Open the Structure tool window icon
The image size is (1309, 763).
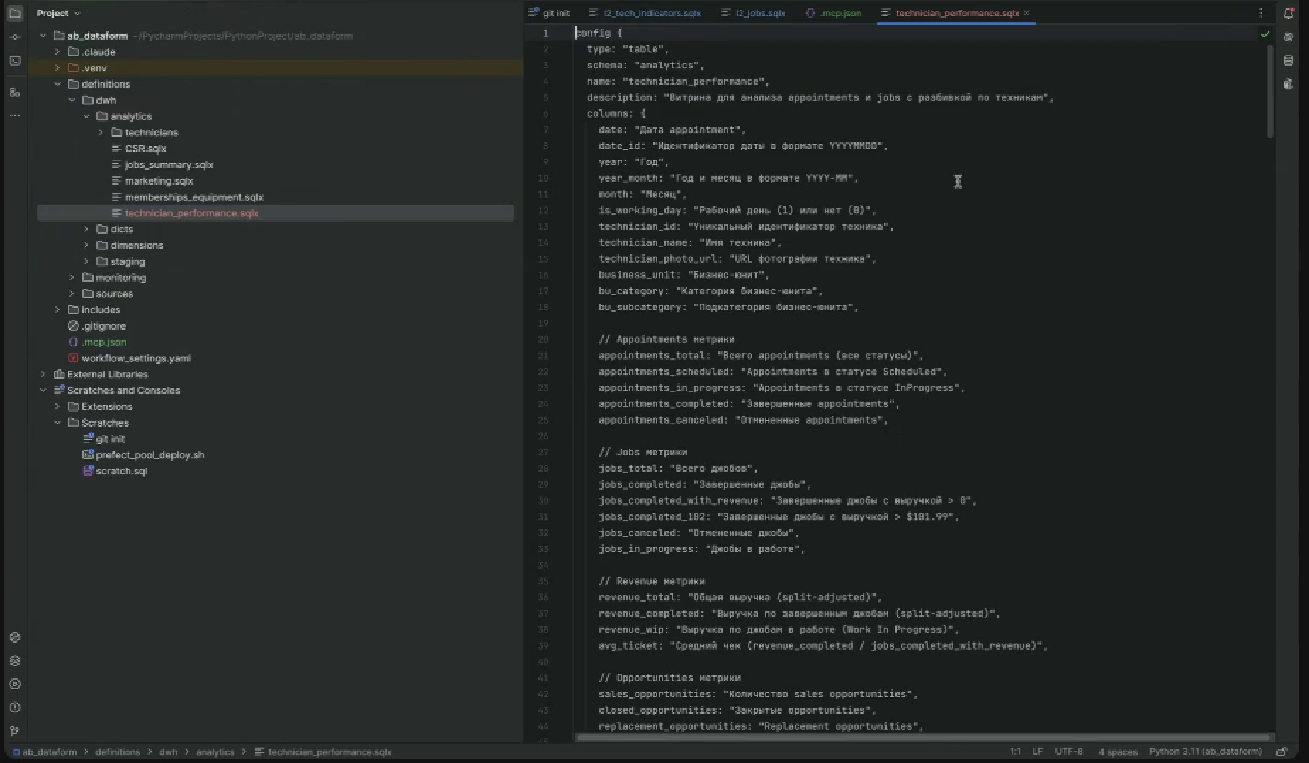point(15,92)
